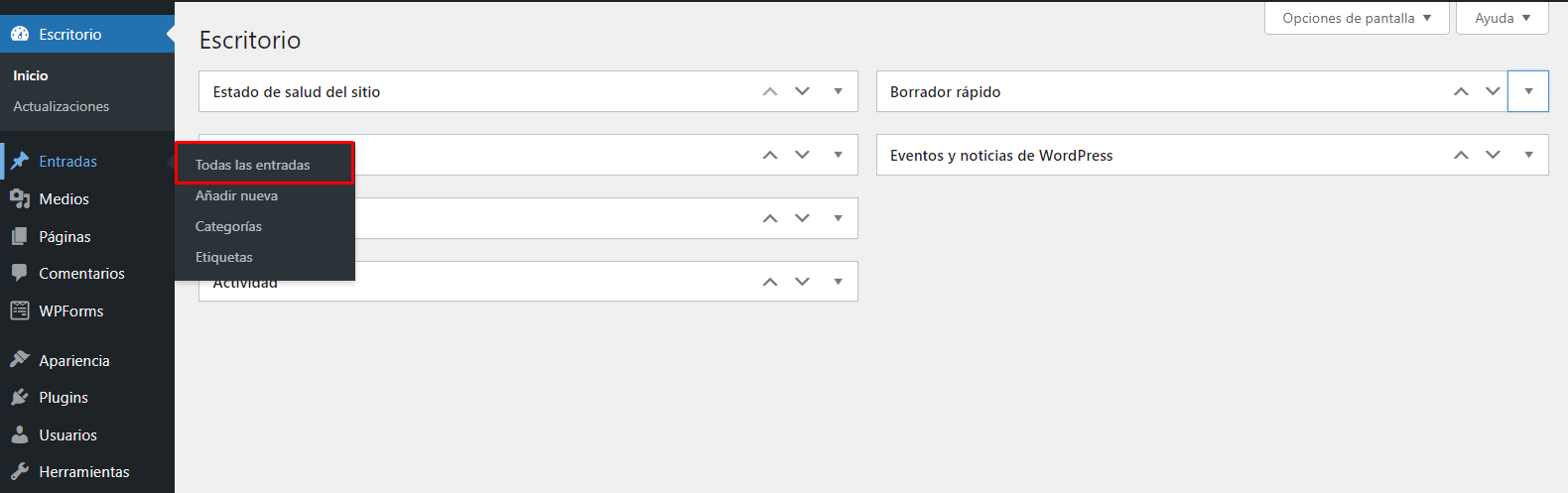Click the Usuarios person icon
Image resolution: width=1568 pixels, height=493 pixels.
20,434
